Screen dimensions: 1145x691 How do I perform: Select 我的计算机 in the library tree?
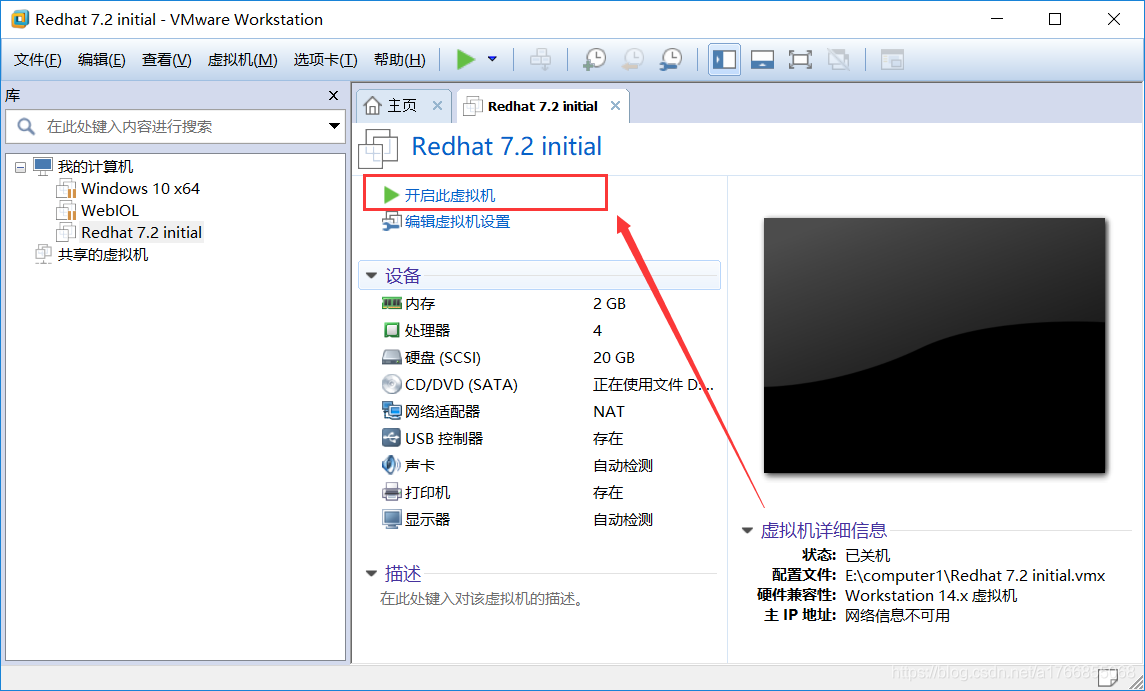96,167
